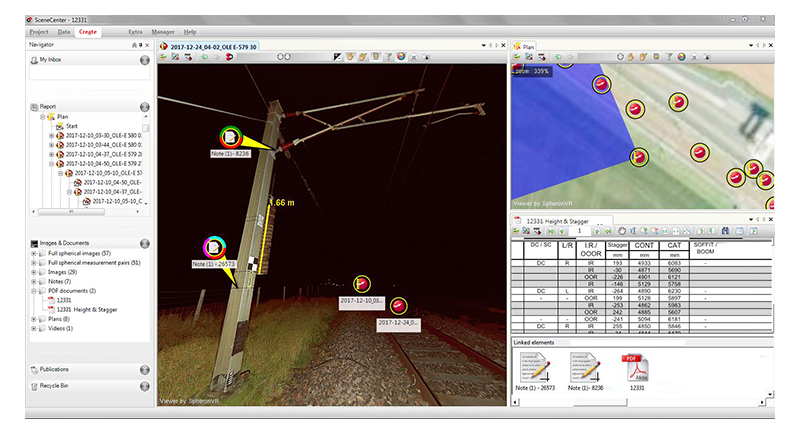Toggle the Images & Documents panel collapse button
800x438 pixels.
tap(144, 243)
